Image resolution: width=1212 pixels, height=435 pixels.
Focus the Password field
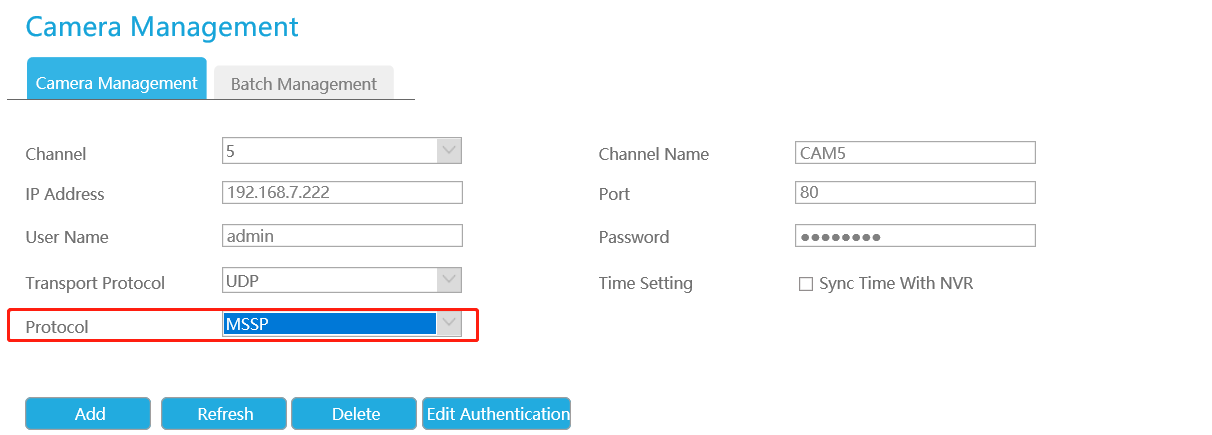click(x=915, y=235)
